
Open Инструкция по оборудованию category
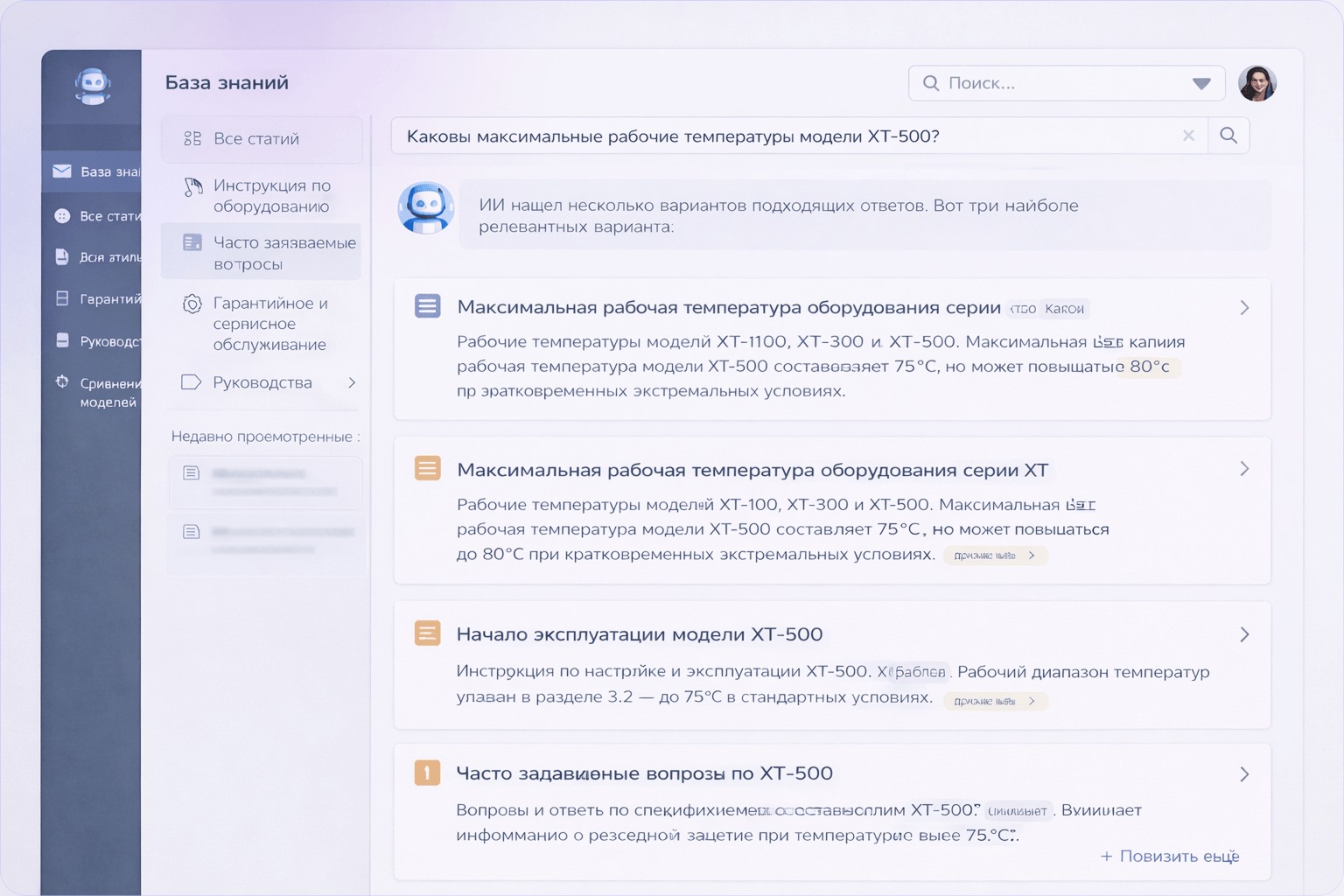coord(271,196)
